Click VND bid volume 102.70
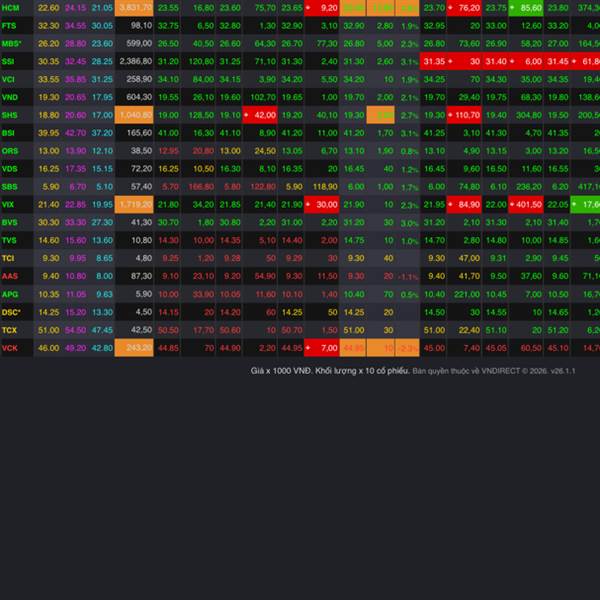This screenshot has height=600, width=600. point(263,97)
